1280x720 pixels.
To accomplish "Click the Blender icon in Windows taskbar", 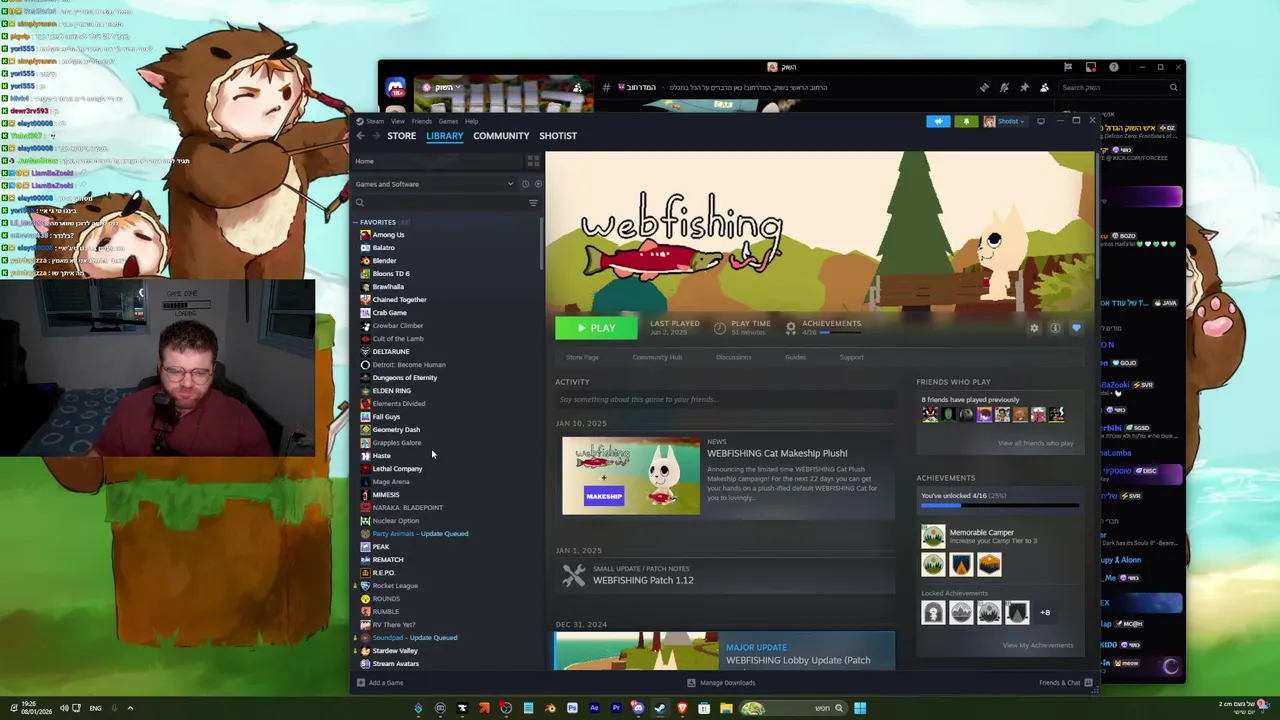I will [550, 708].
